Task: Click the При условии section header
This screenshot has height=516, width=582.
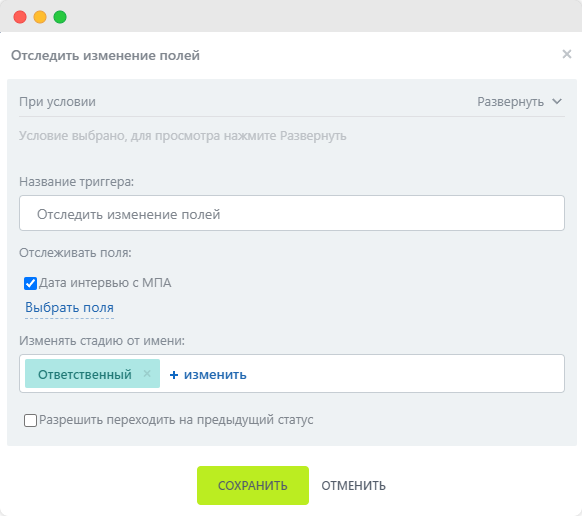Action: click(x=58, y=102)
